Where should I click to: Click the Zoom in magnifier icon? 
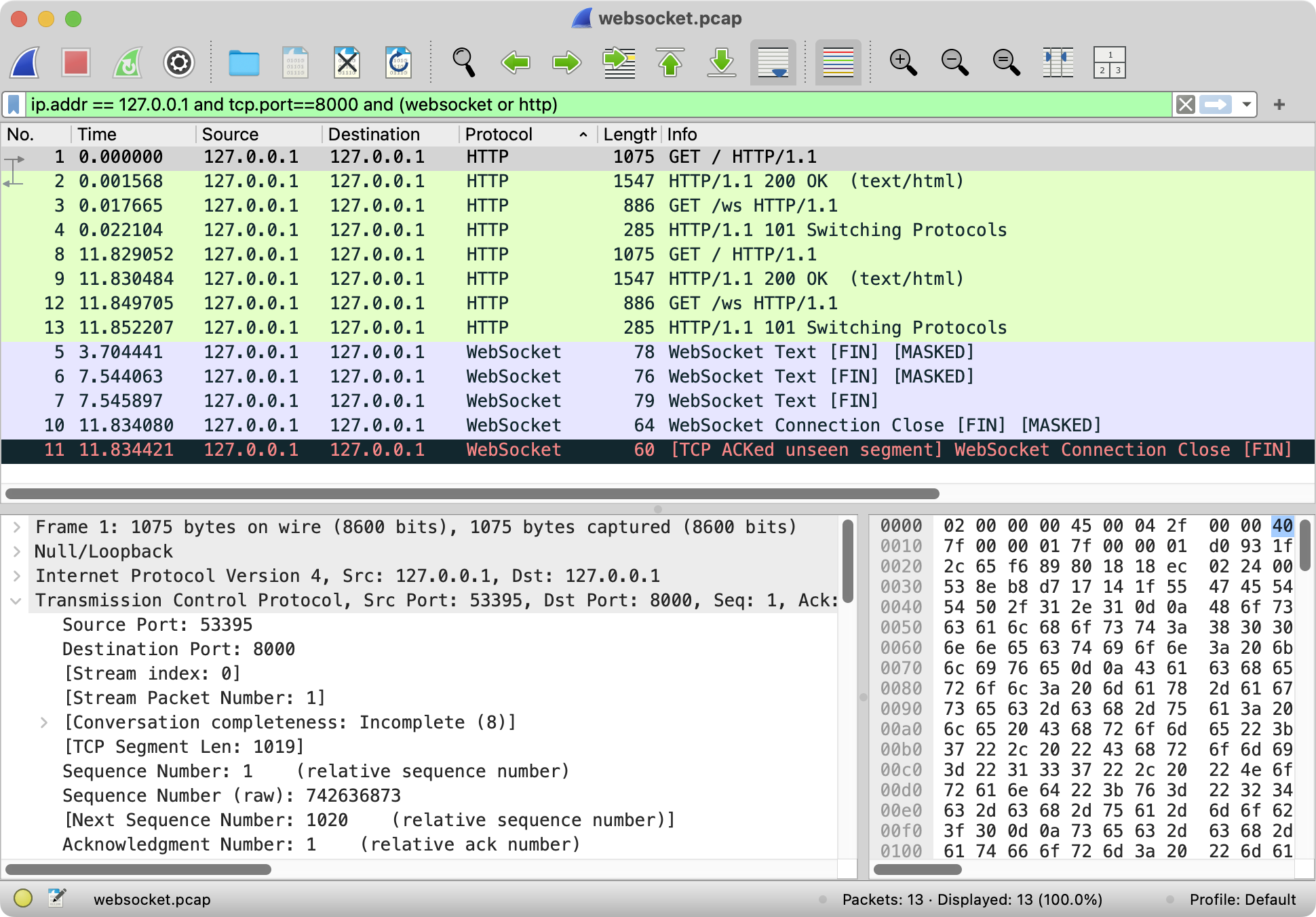903,62
